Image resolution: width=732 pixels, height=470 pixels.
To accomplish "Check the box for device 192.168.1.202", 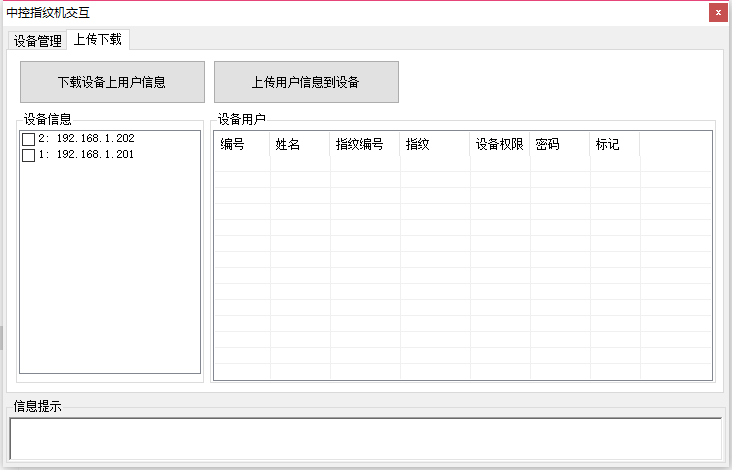I will (29, 139).
